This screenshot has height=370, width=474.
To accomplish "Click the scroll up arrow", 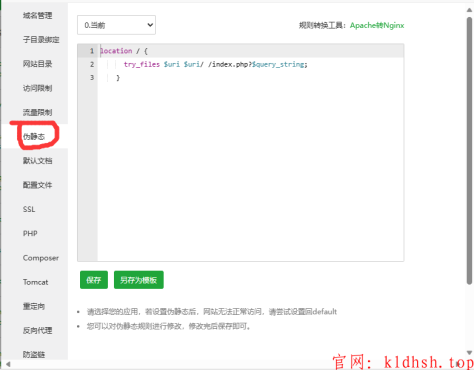I will [469, 10].
